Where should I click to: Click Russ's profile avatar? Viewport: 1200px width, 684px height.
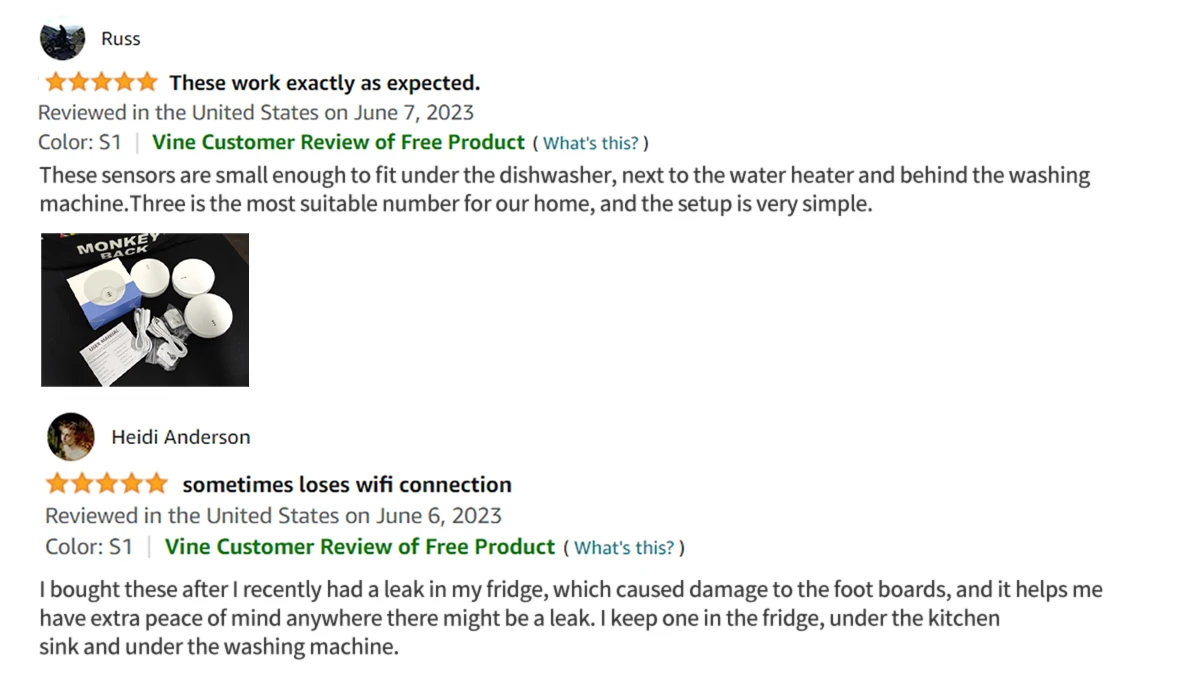62,40
